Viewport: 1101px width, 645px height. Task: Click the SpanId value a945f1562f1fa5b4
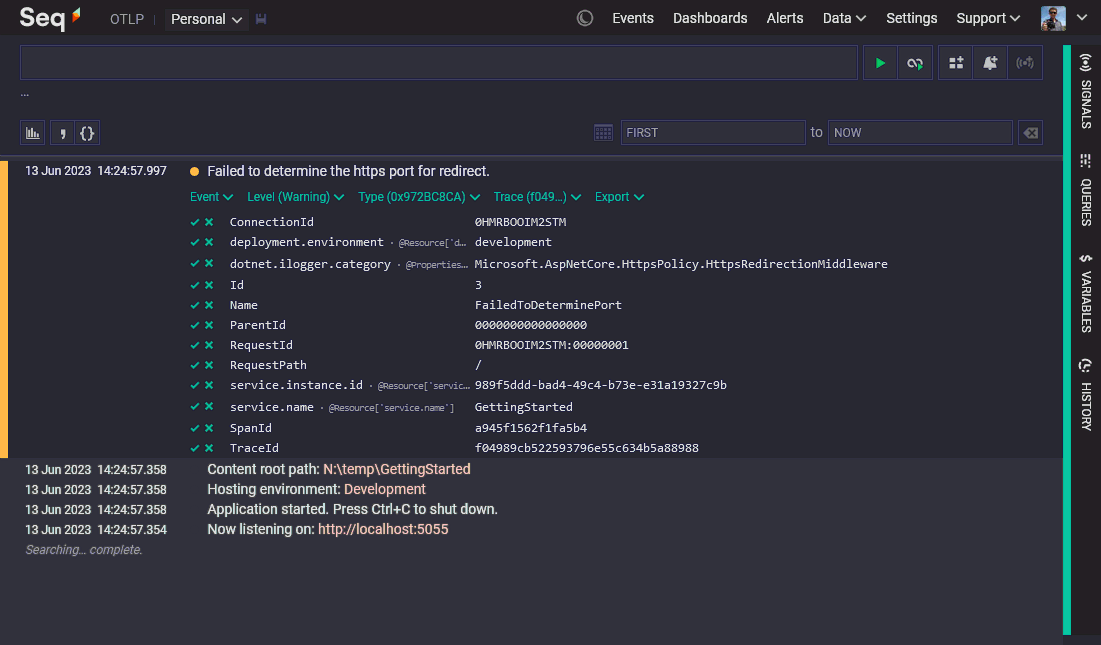click(x=530, y=428)
